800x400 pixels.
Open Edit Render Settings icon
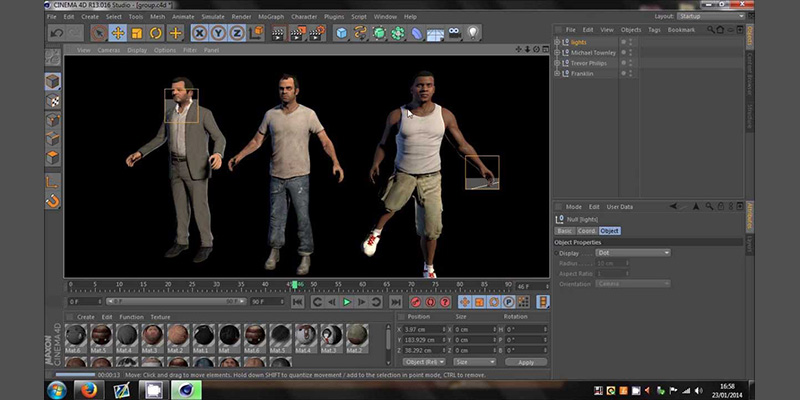[317, 34]
